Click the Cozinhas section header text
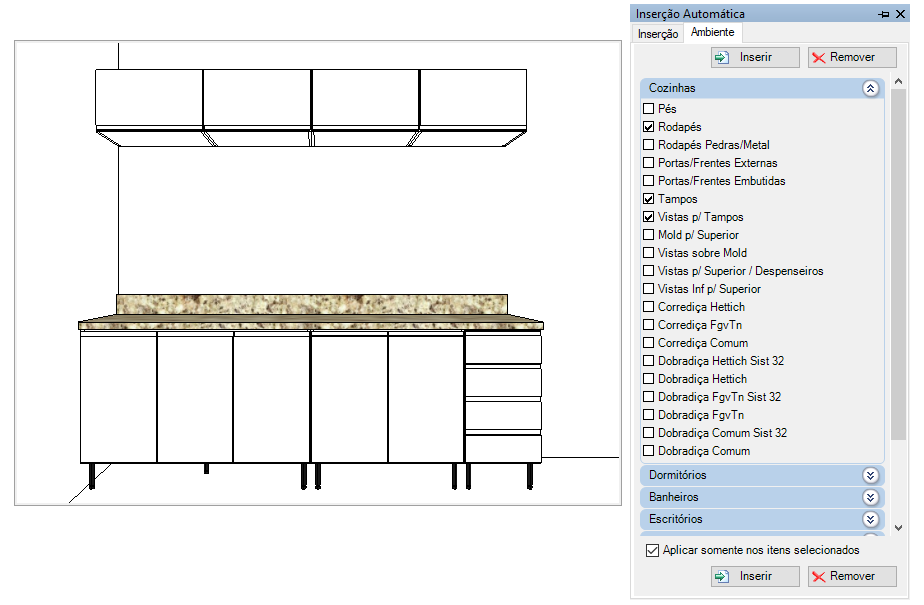 [x=672, y=88]
